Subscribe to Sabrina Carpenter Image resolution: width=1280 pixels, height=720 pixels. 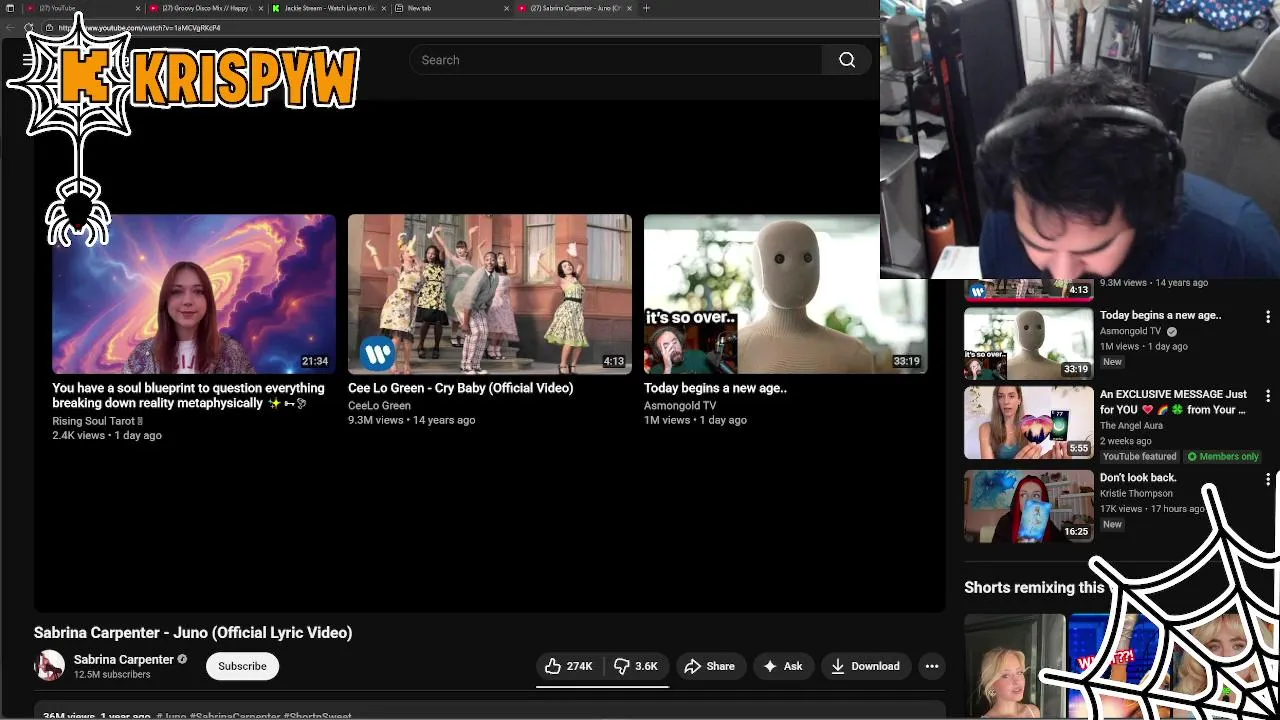click(x=242, y=666)
